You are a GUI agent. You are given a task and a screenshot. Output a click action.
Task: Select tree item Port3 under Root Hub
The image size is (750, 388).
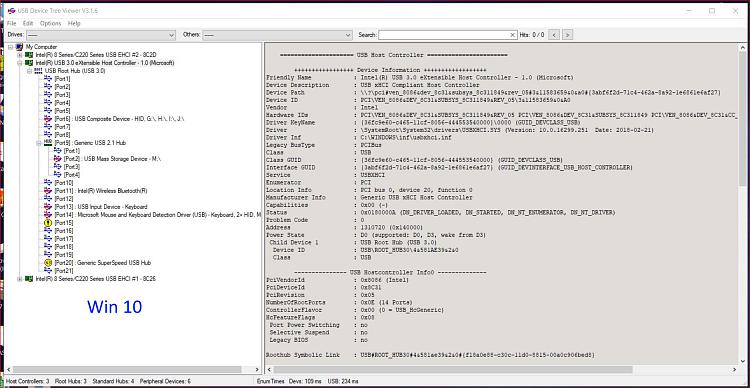pos(62,95)
